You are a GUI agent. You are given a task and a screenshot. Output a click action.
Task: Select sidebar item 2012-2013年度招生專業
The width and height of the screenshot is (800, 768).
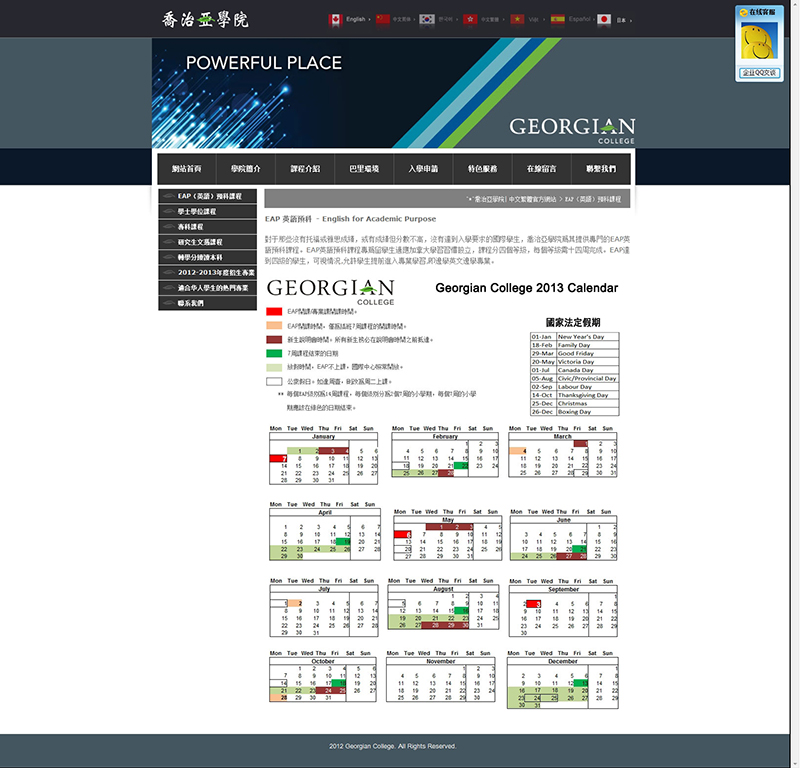tap(208, 273)
